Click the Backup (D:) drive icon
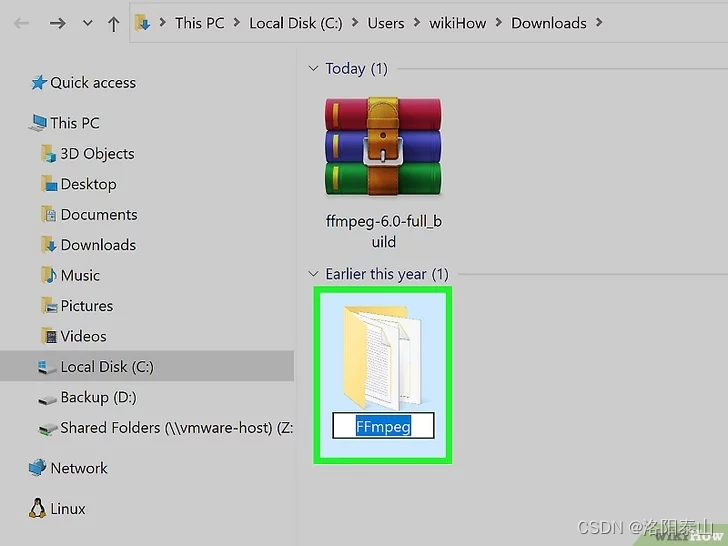728x546 pixels. [x=47, y=399]
